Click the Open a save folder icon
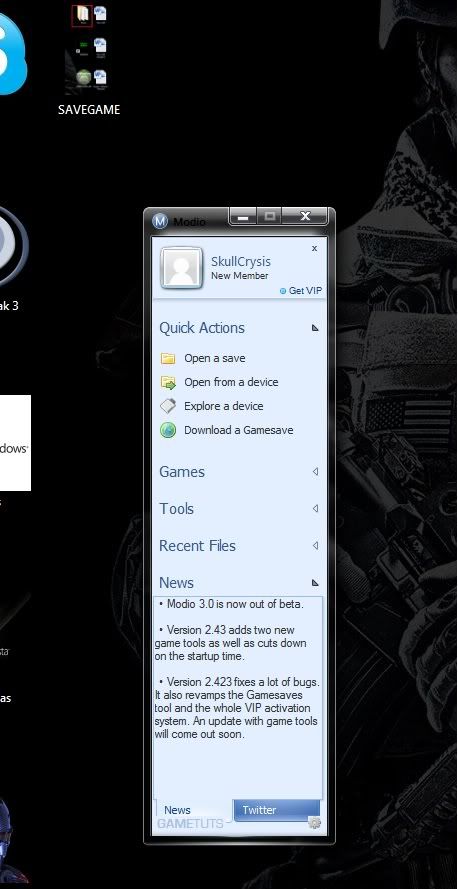This screenshot has height=889, width=458. point(168,358)
